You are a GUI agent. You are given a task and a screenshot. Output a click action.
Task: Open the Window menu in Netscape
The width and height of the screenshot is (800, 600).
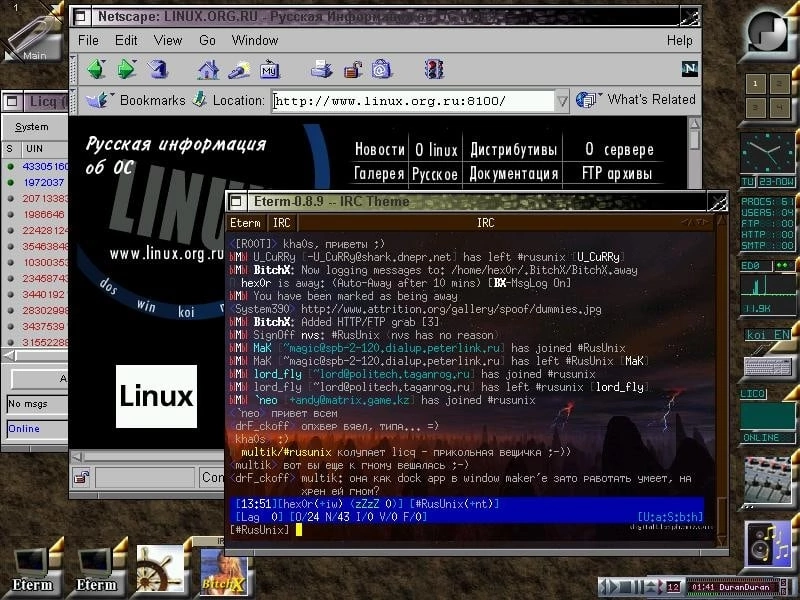coord(255,40)
